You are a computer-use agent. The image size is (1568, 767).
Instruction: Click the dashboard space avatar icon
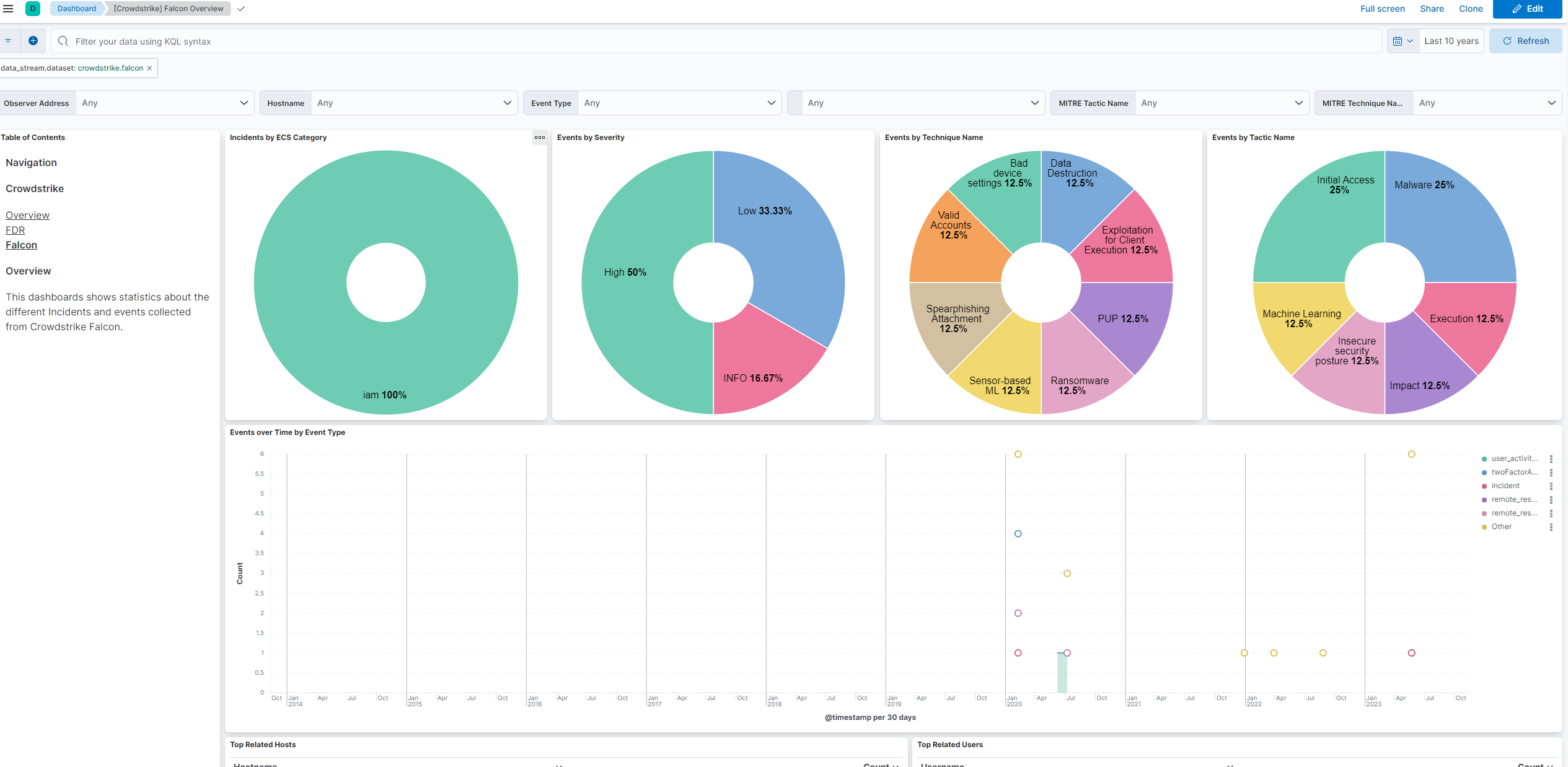pyautogui.click(x=32, y=9)
